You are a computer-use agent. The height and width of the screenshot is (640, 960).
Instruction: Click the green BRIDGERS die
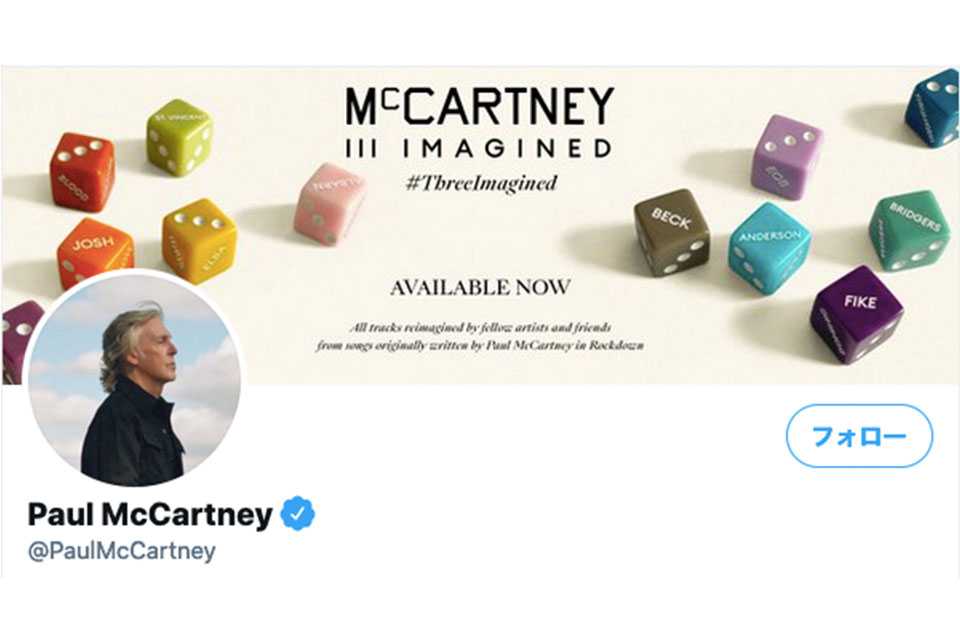coord(910,230)
